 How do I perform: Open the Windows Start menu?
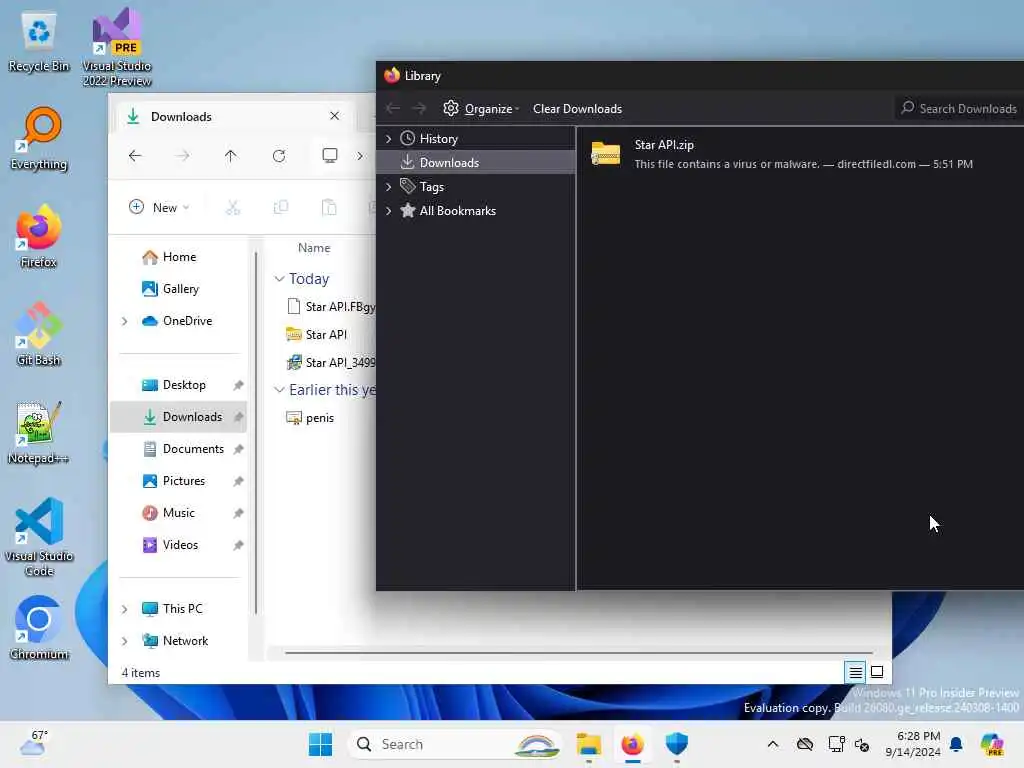tap(320, 744)
